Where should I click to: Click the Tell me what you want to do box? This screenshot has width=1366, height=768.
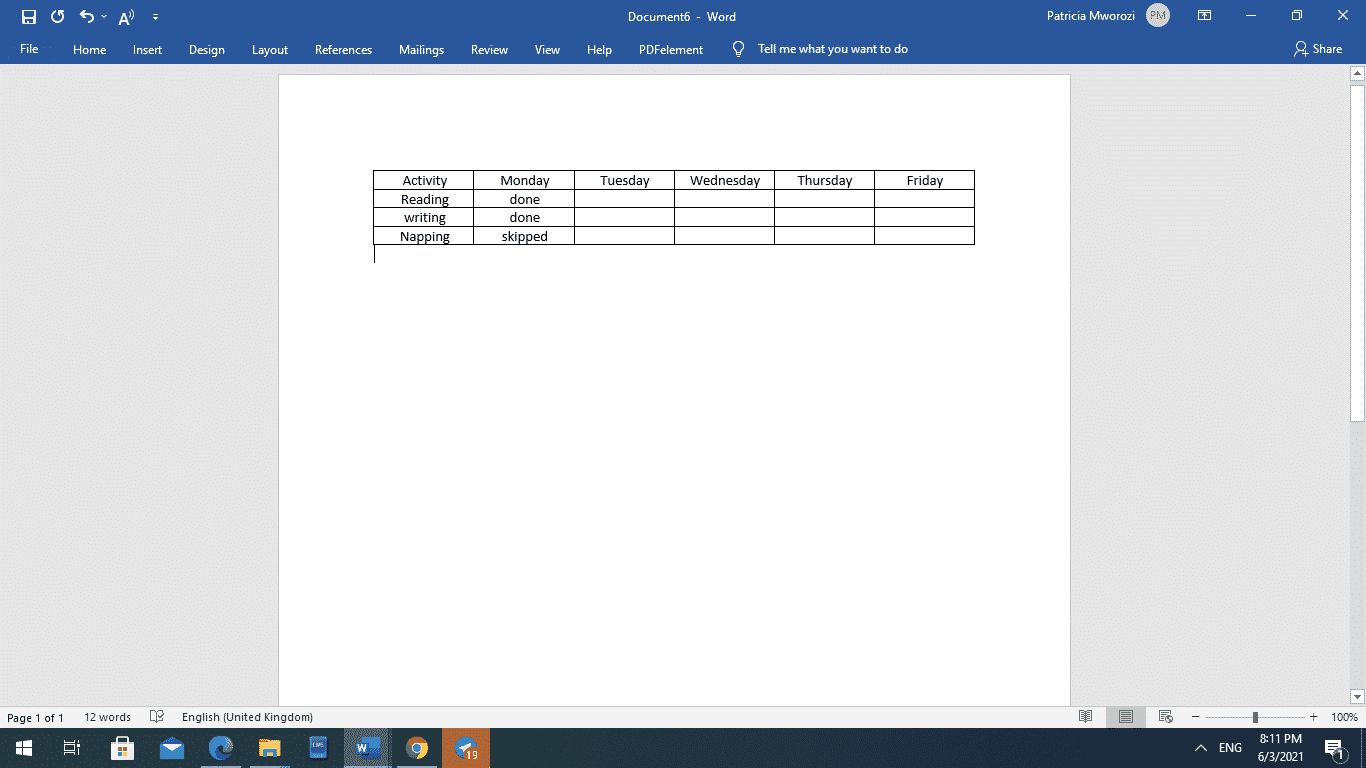pyautogui.click(x=833, y=49)
